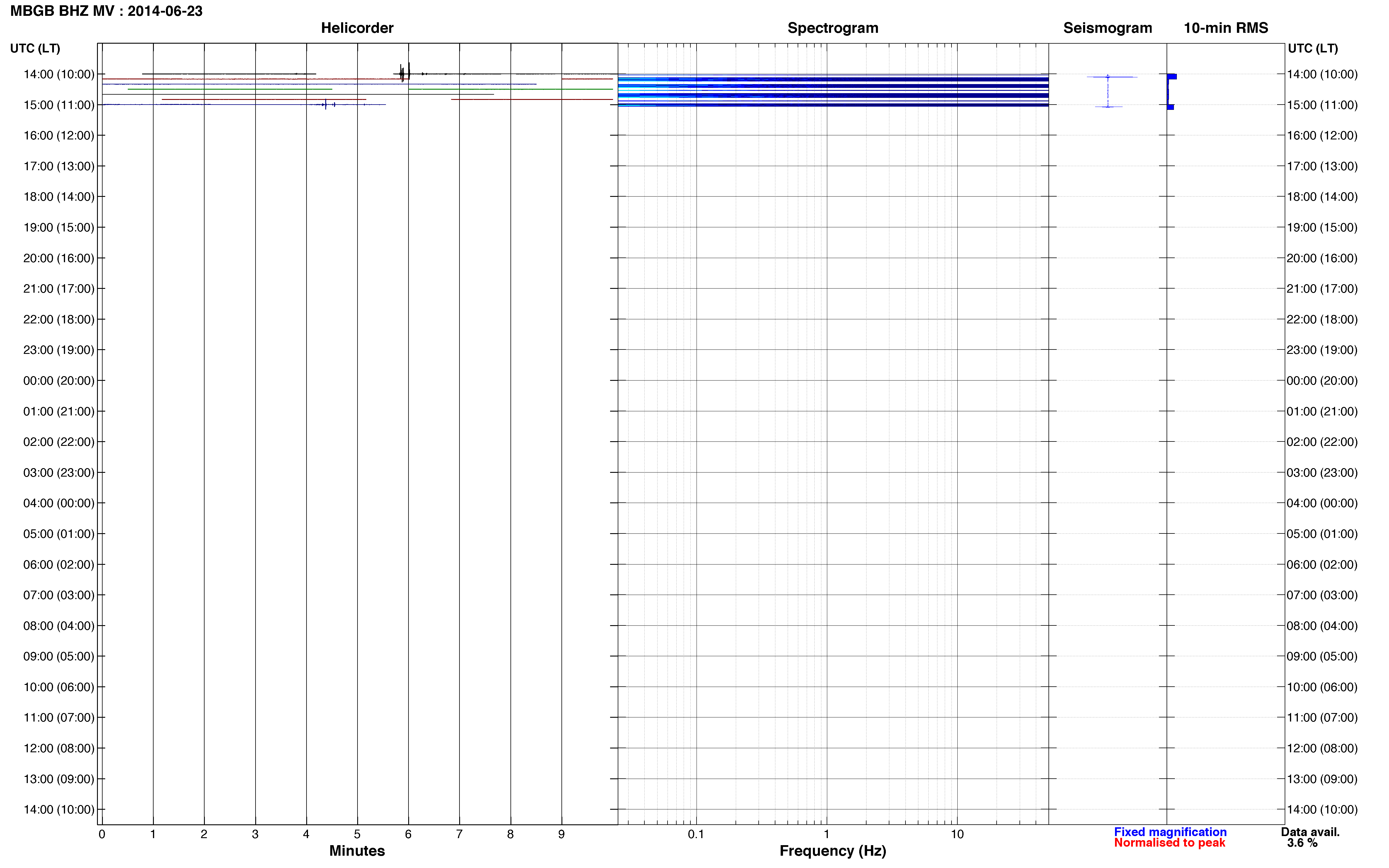Click the '0' tick on Minutes axis
The height and width of the screenshot is (868, 1389).
point(102,834)
